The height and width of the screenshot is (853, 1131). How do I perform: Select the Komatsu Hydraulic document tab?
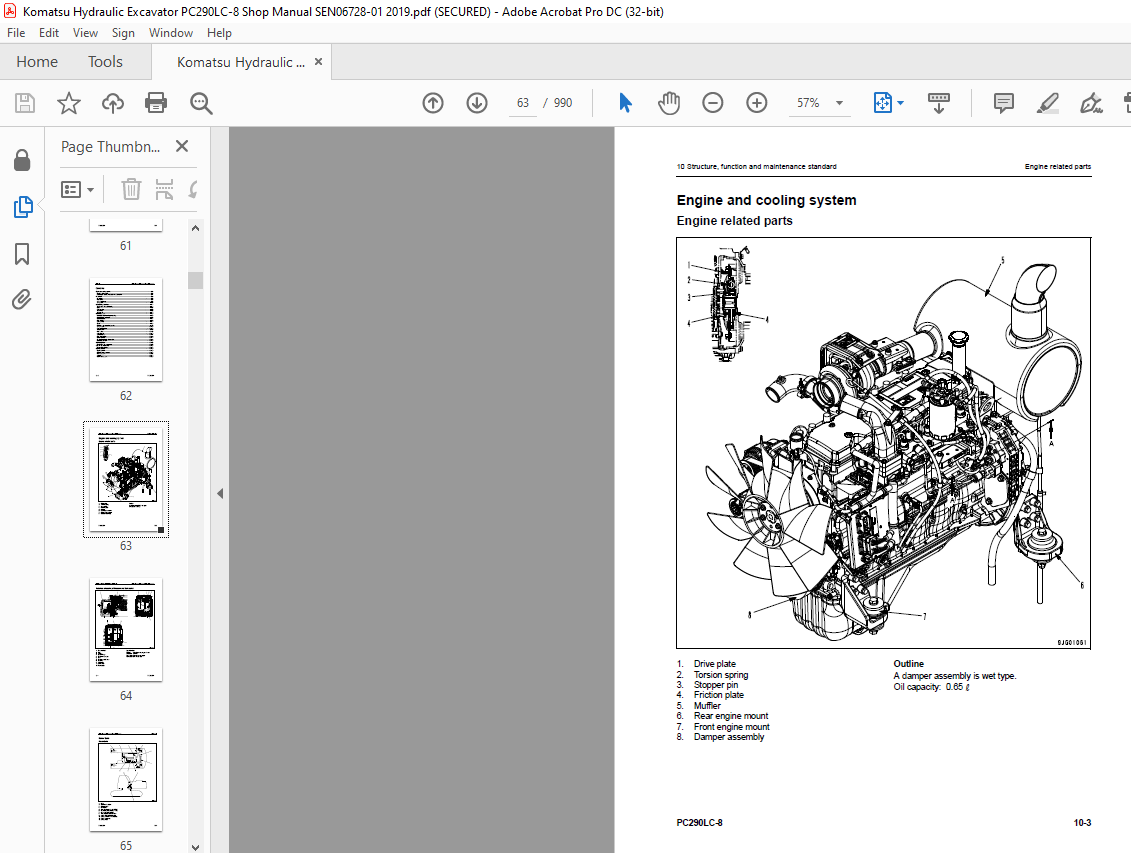[240, 62]
